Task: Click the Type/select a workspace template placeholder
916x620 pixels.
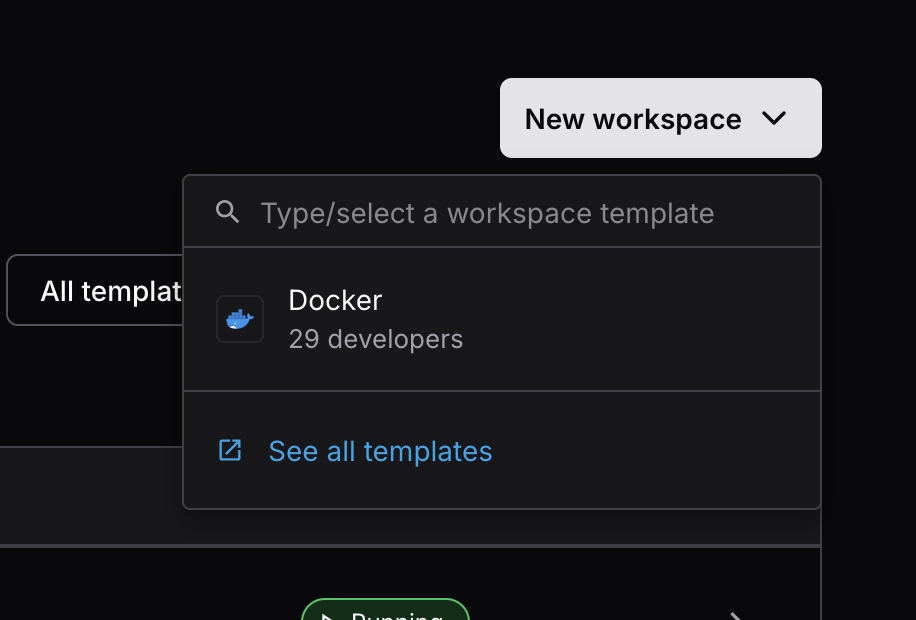Action: click(487, 213)
